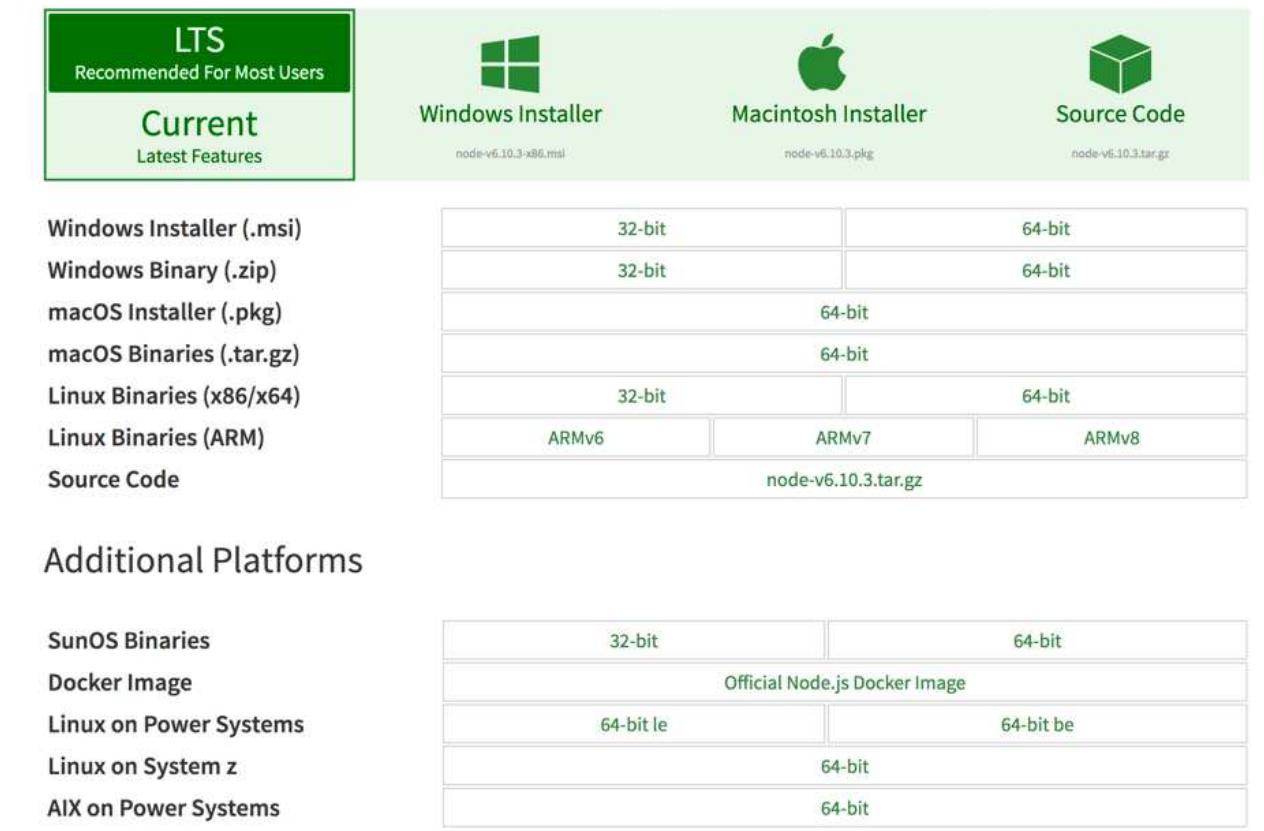
Task: Click node-v6.10.3.tar.gz under Source Code icon
Action: [x=1120, y=155]
